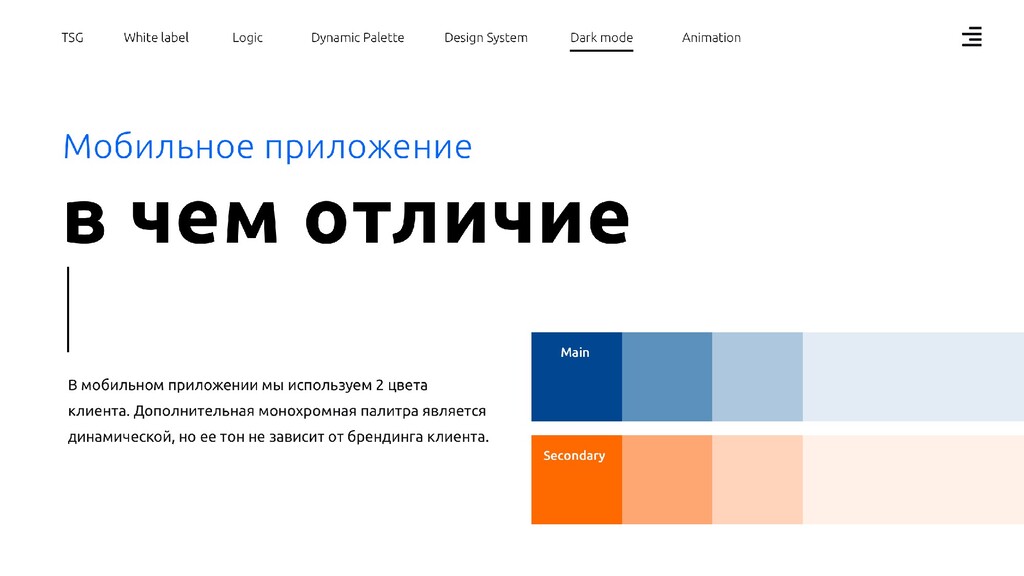The width and height of the screenshot is (1024, 576).
Task: Go to the TSG nav item
Action: pos(72,38)
